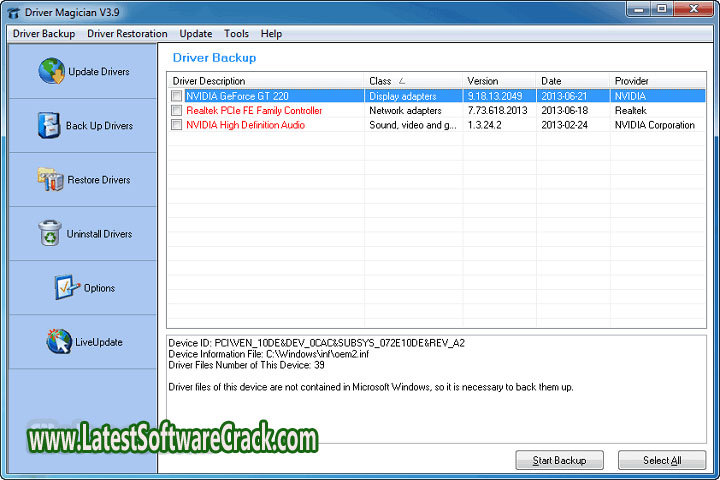Sort list by Driver Description header
Screen dimensions: 720x480
[x=265, y=81]
